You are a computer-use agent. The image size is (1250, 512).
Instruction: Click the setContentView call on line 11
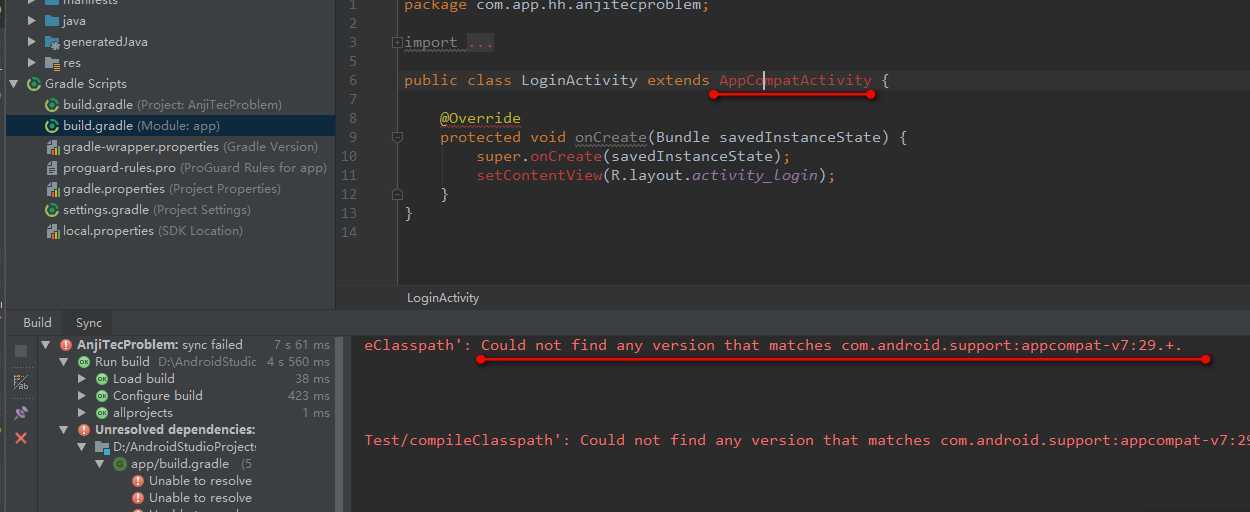click(656, 175)
